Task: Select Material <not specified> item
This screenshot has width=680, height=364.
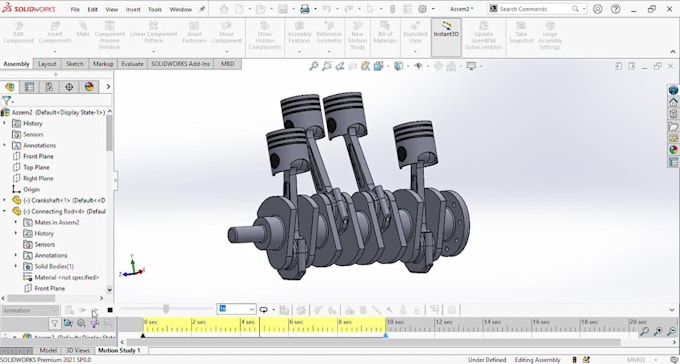Action: click(67, 277)
